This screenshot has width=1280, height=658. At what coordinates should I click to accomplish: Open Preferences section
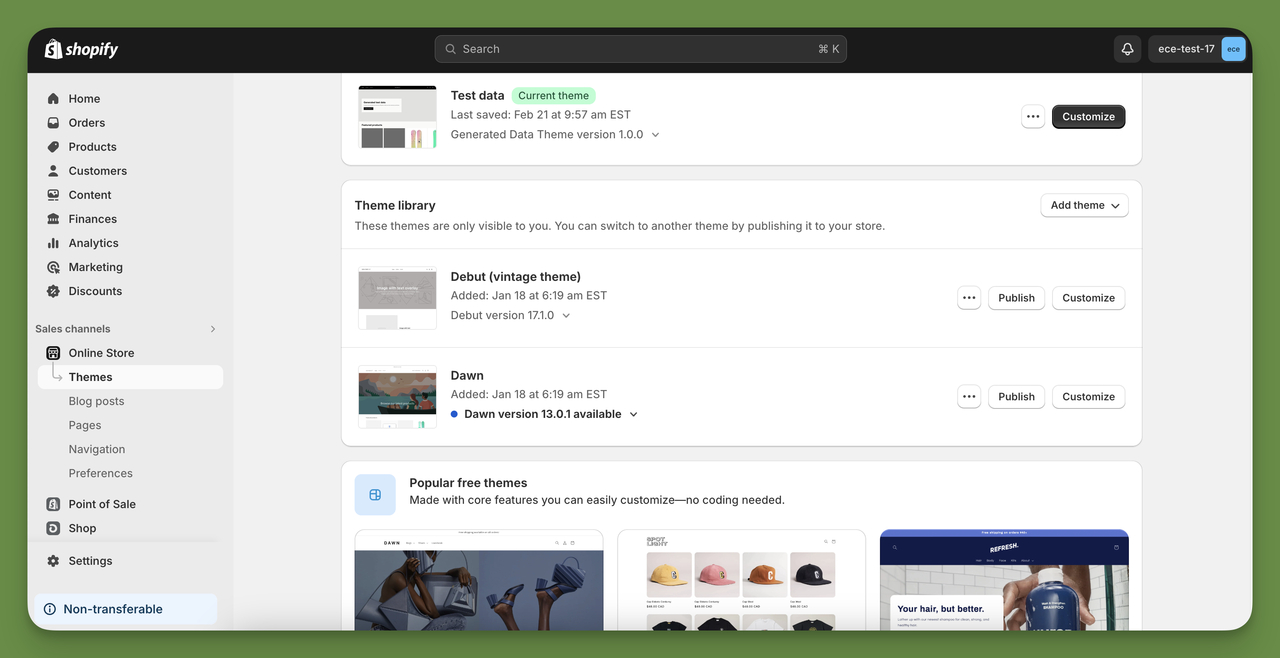click(101, 473)
